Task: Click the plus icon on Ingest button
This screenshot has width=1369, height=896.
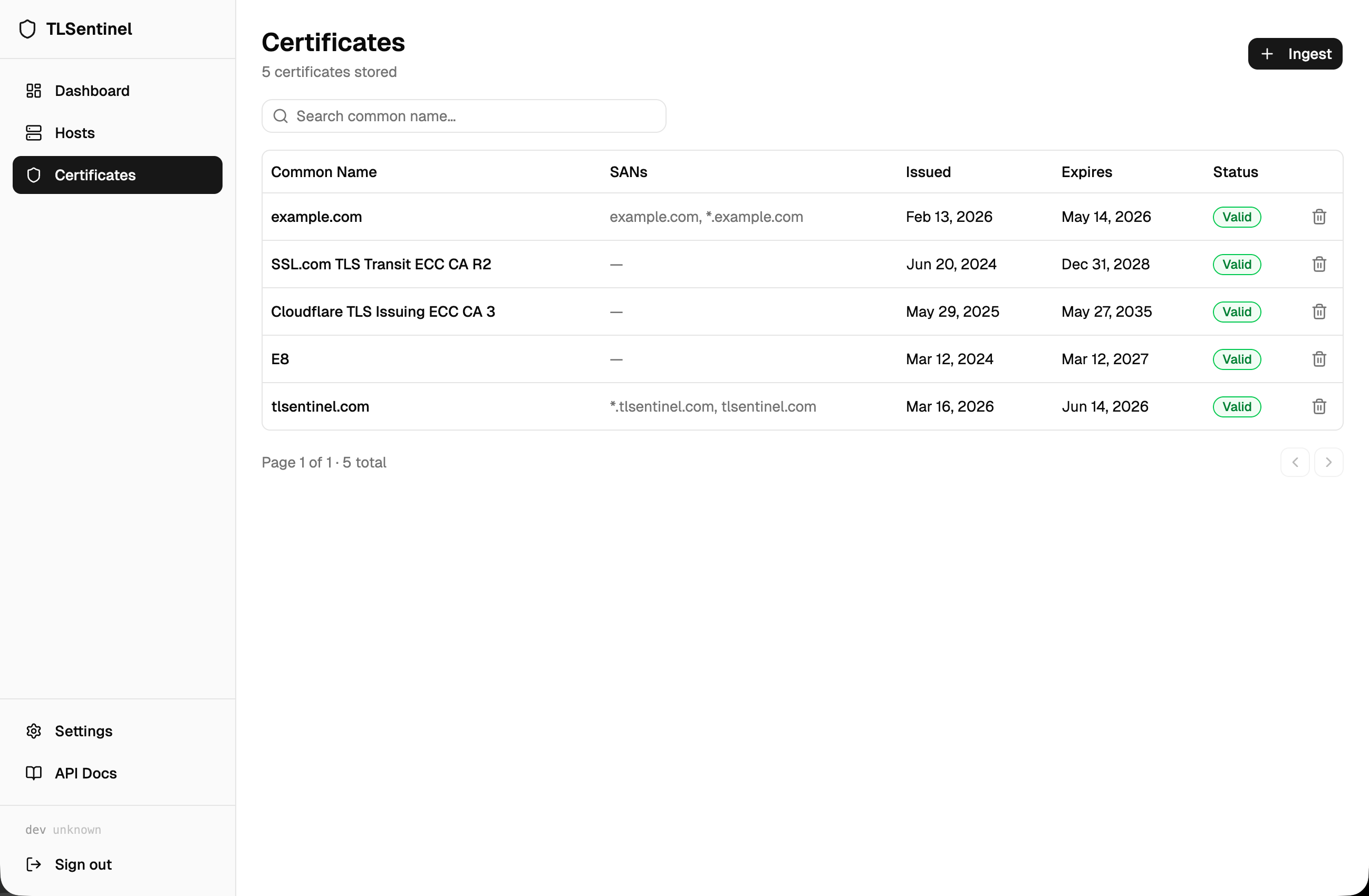Action: pos(1267,53)
